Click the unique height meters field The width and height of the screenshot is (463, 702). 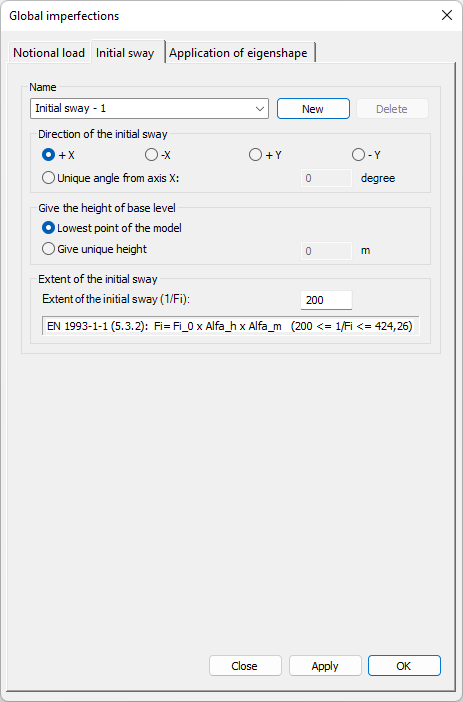[326, 251]
